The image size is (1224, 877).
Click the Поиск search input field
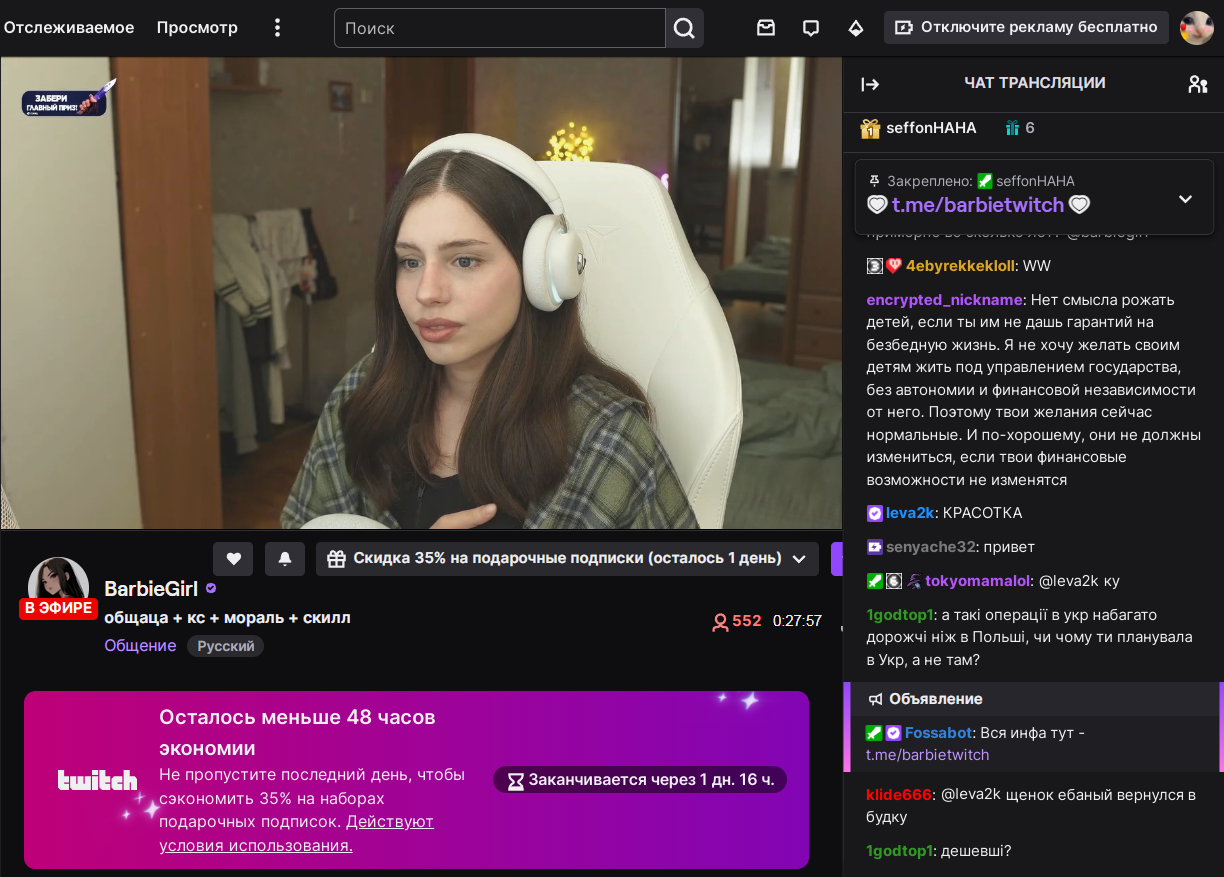pyautogui.click(x=500, y=28)
